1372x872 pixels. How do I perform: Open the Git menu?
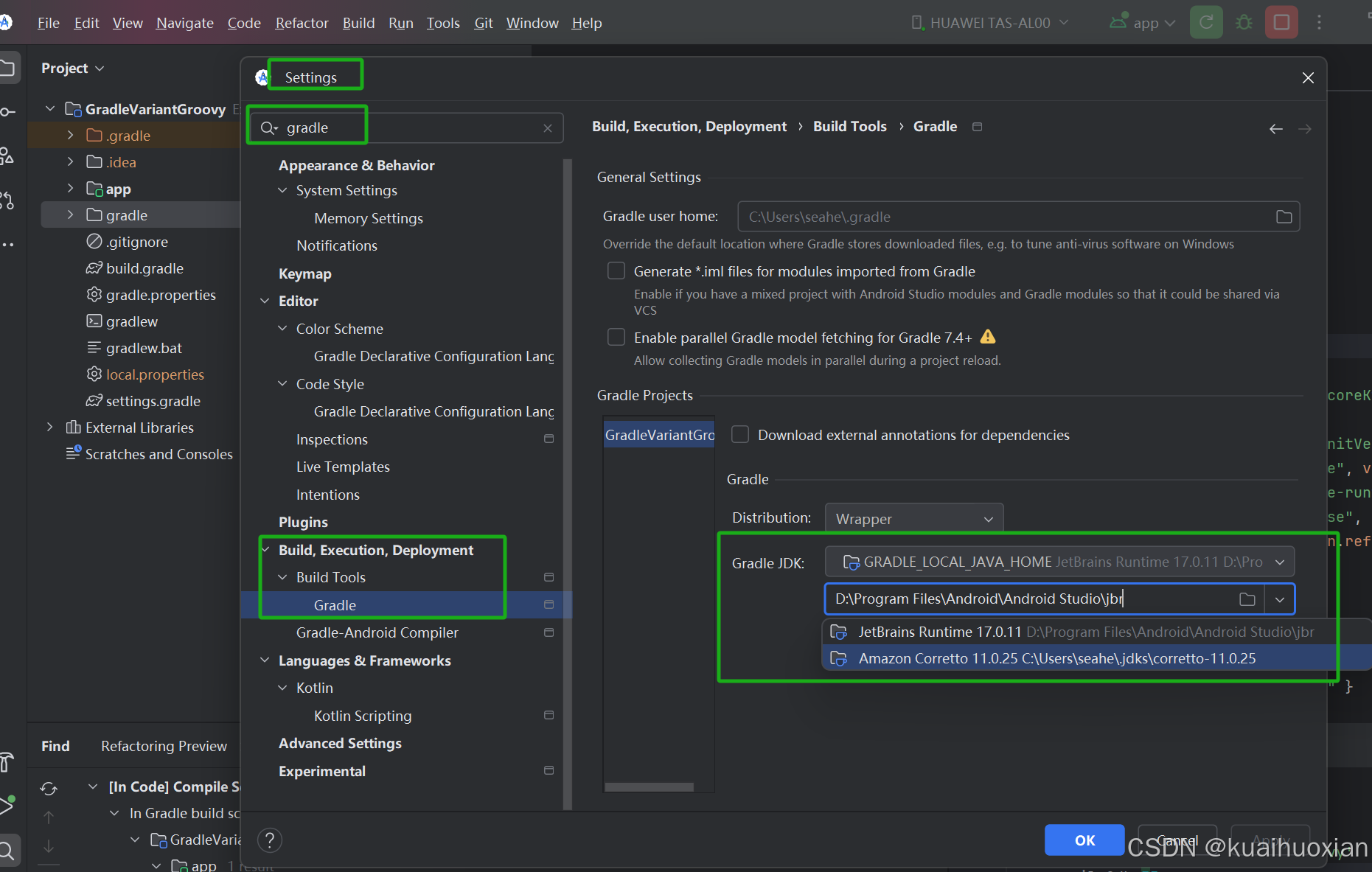click(x=484, y=23)
